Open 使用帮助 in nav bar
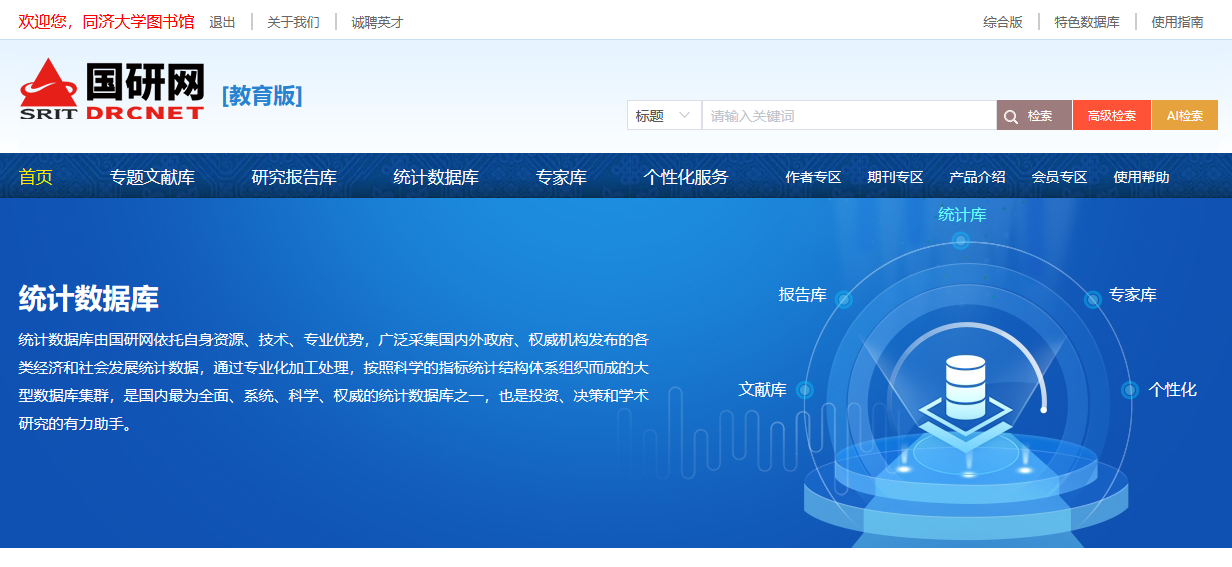Viewport: 1232px width, 567px height. (1141, 177)
